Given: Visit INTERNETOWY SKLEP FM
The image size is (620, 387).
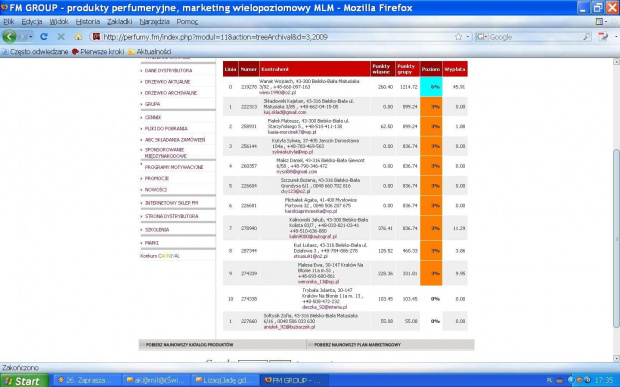Looking at the screenshot, I should tap(171, 203).
